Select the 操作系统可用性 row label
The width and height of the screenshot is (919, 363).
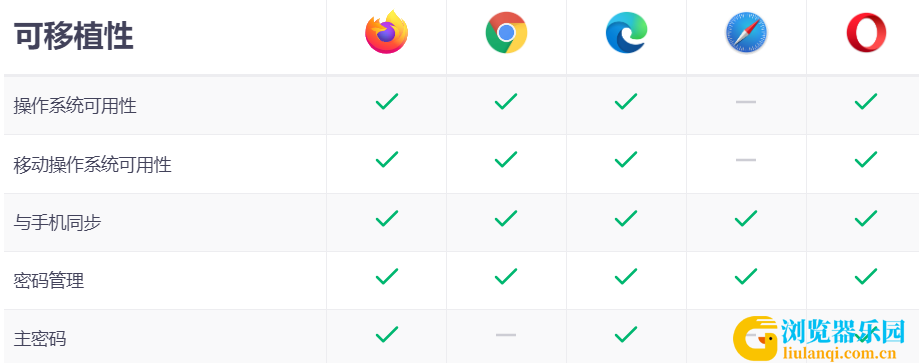click(75, 106)
